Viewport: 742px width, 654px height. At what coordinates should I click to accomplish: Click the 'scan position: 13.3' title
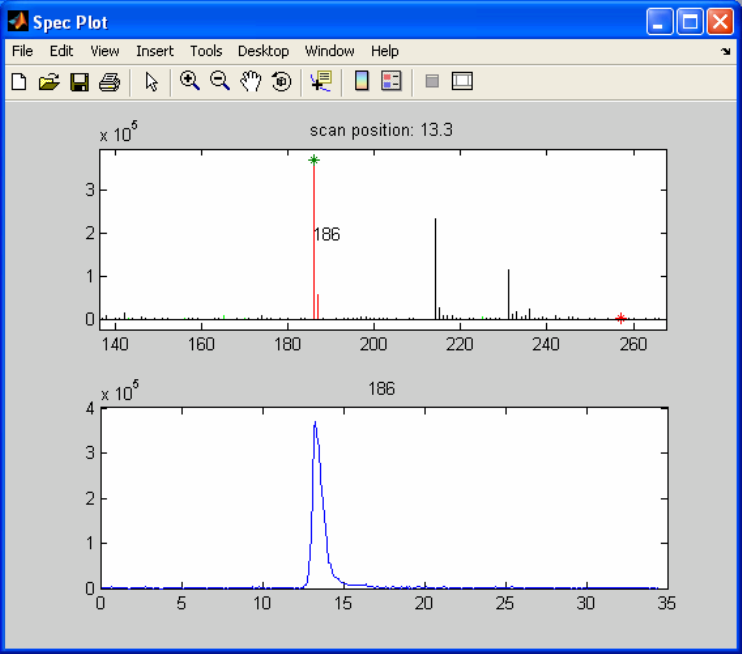point(381,130)
